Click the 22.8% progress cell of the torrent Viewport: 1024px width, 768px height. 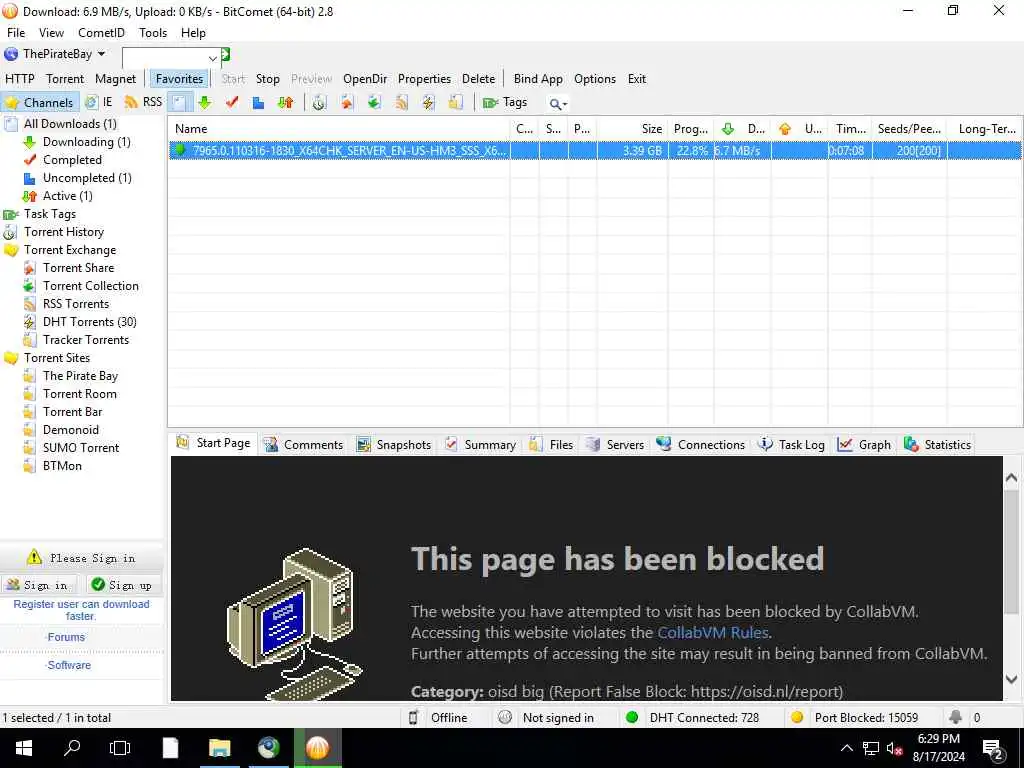tap(691, 151)
